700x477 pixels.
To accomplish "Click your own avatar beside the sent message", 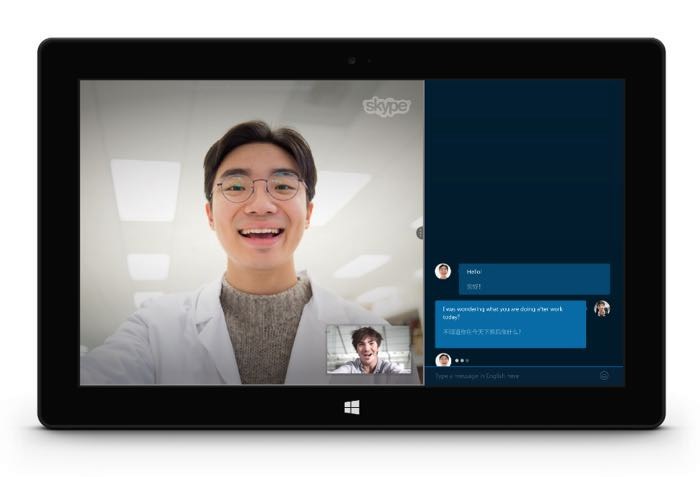I will pyautogui.click(x=602, y=308).
